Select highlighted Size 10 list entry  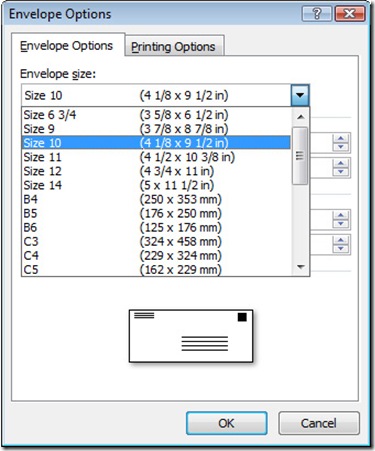(156, 143)
